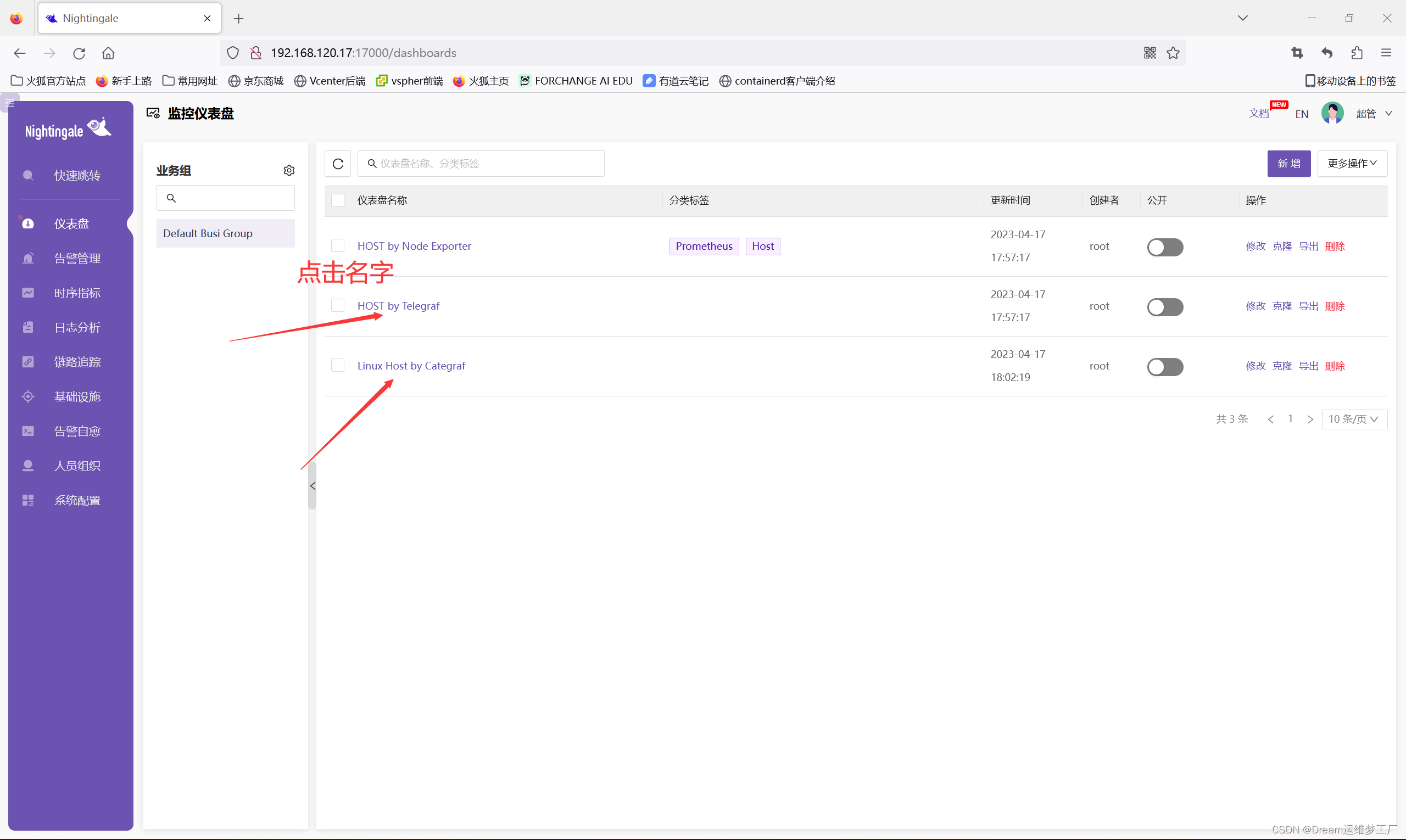Go to 基础设施 sidebar menu
This screenshot has width=1406, height=840.
(77, 396)
